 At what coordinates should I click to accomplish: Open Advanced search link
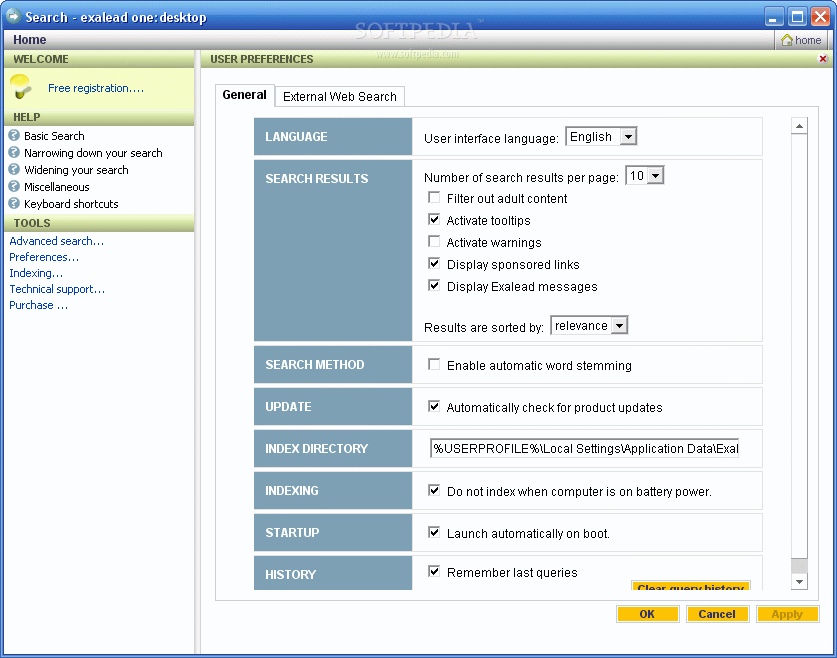(x=57, y=241)
